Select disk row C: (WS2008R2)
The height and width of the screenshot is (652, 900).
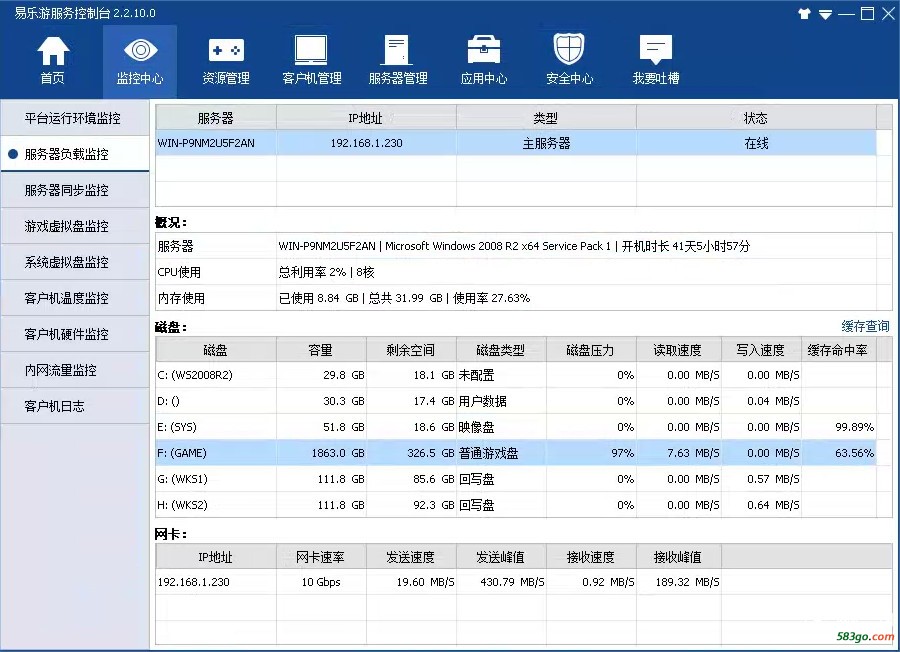tap(516, 375)
